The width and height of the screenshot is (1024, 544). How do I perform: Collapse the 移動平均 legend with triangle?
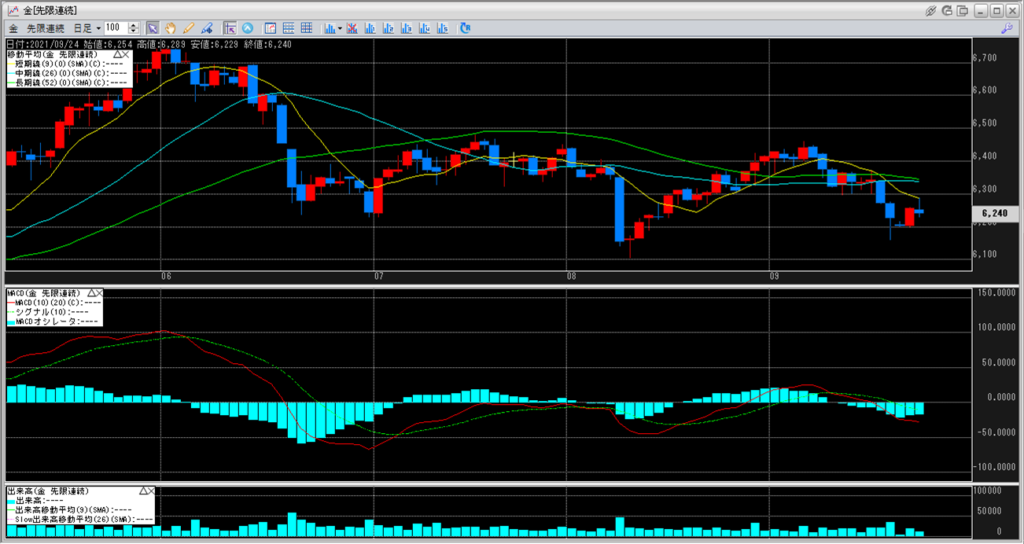click(x=118, y=55)
